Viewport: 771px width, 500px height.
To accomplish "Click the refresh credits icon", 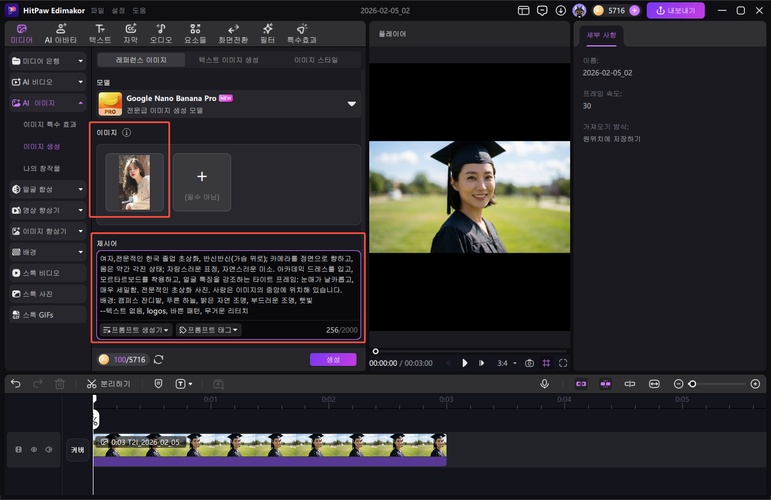I will point(158,359).
